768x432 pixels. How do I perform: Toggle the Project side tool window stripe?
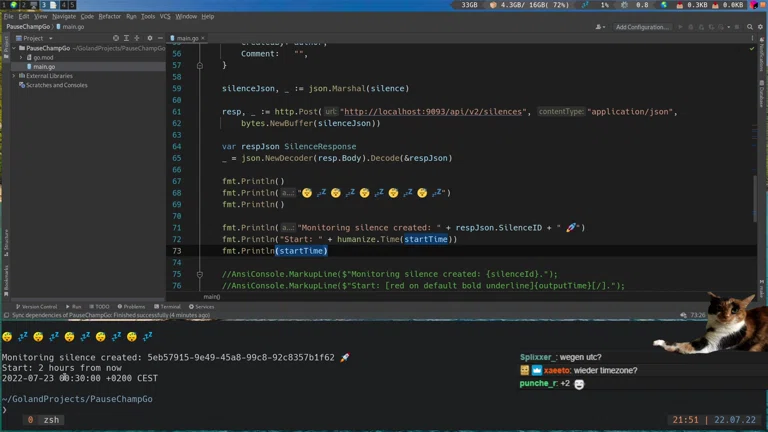5,45
